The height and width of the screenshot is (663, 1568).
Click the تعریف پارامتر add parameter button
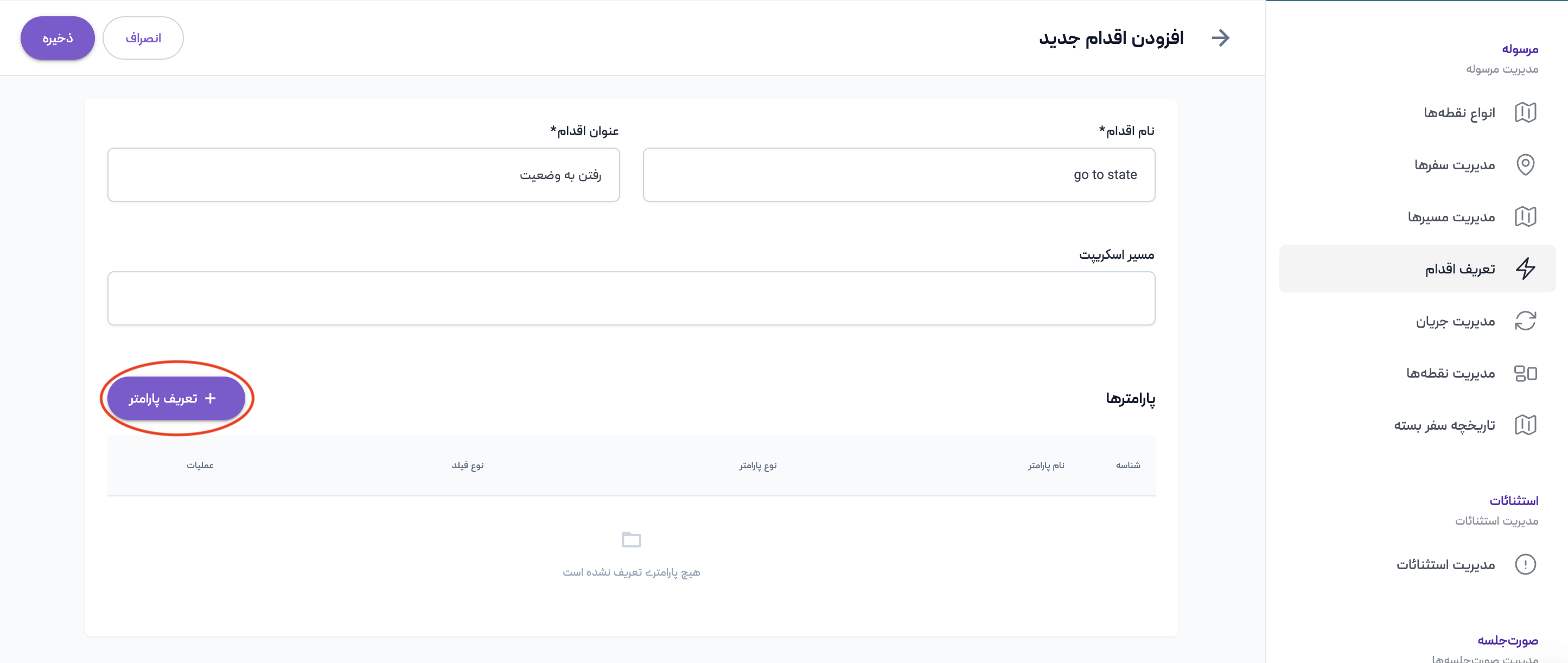pos(176,398)
